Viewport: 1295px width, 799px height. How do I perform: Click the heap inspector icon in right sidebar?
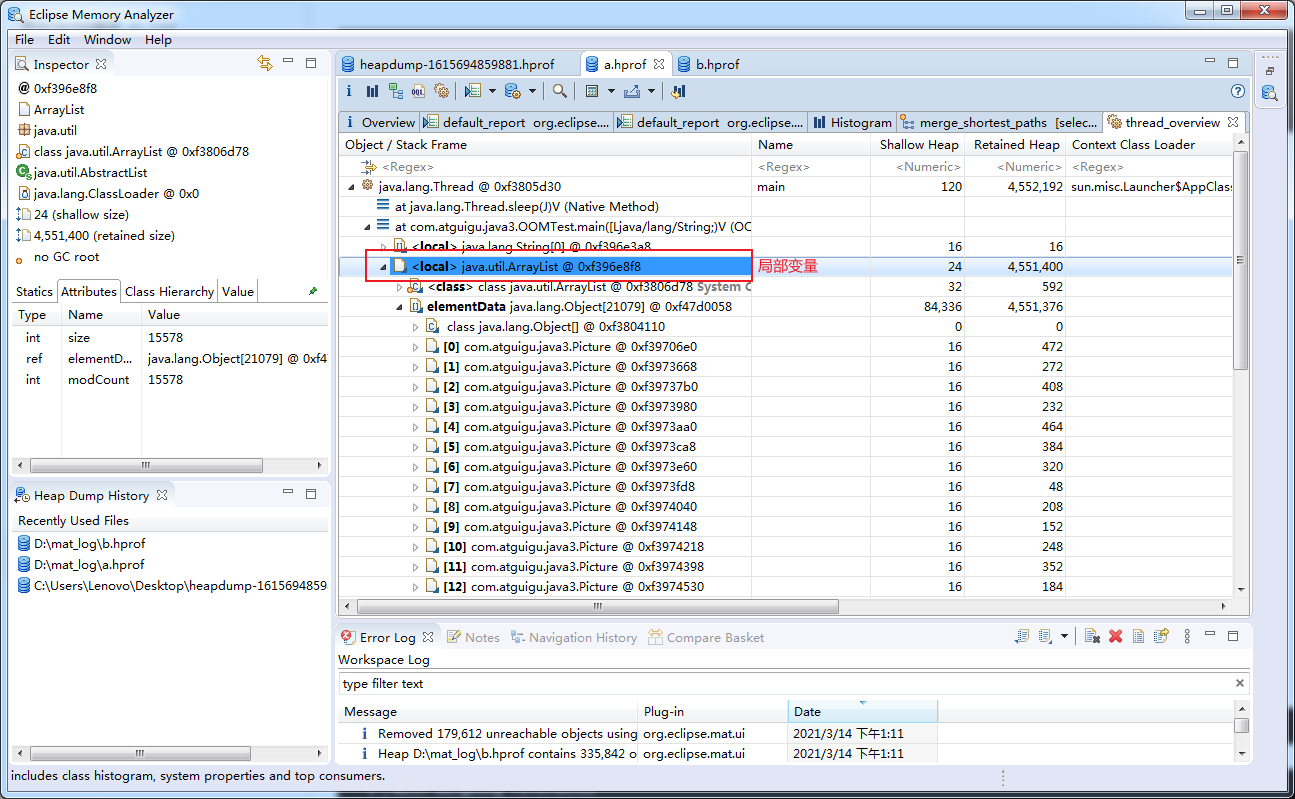[x=1270, y=93]
